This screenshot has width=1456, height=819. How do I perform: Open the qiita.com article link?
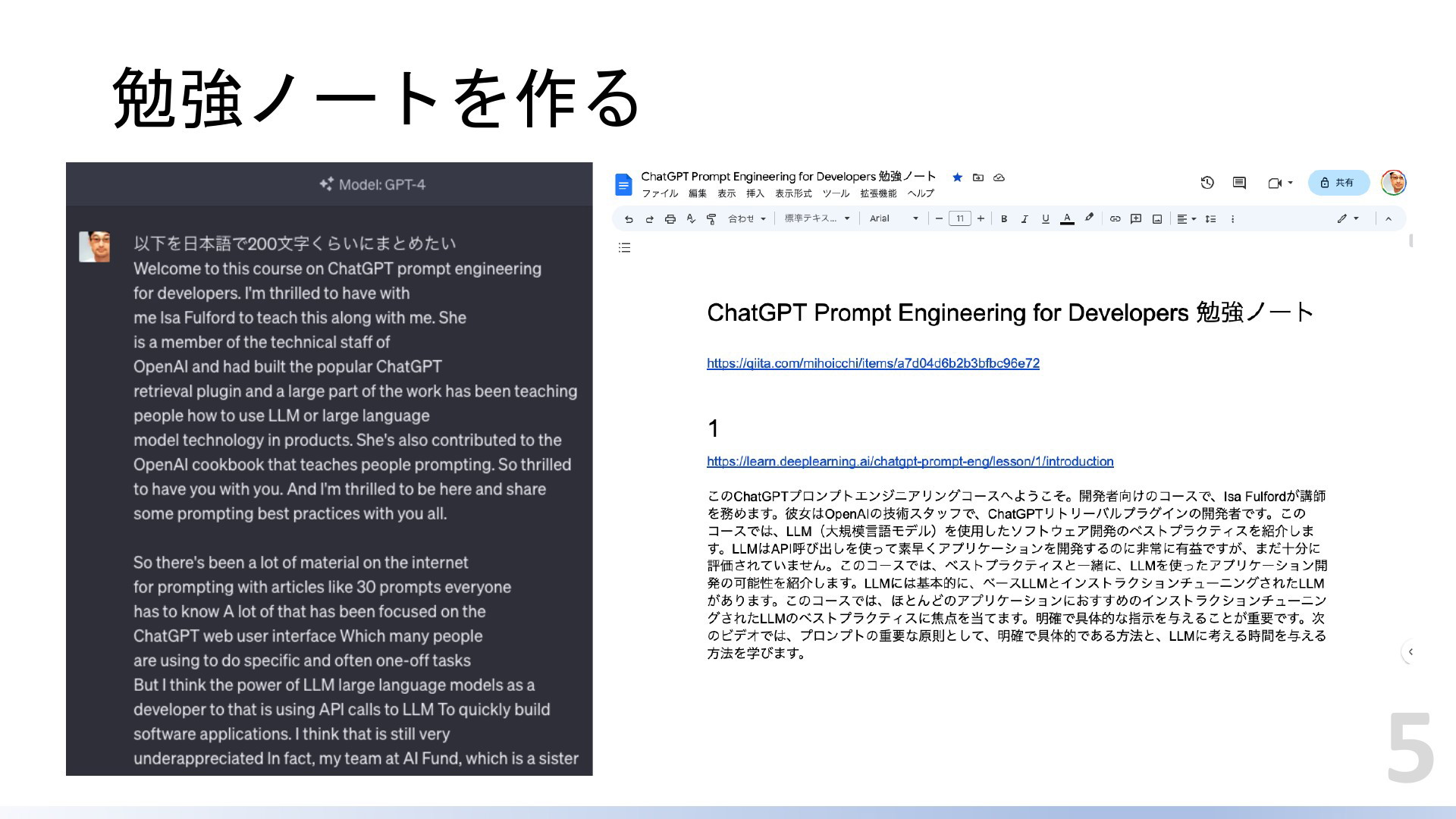pyautogui.click(x=873, y=363)
